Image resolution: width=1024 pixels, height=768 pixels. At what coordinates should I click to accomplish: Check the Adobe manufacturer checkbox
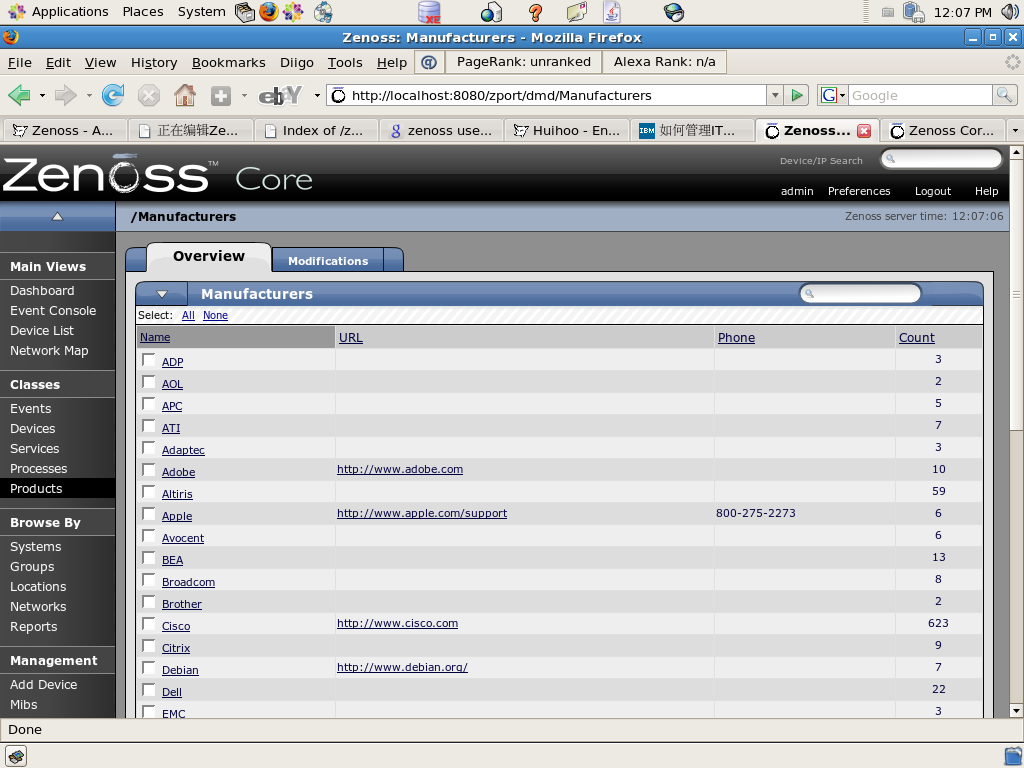pyautogui.click(x=149, y=470)
